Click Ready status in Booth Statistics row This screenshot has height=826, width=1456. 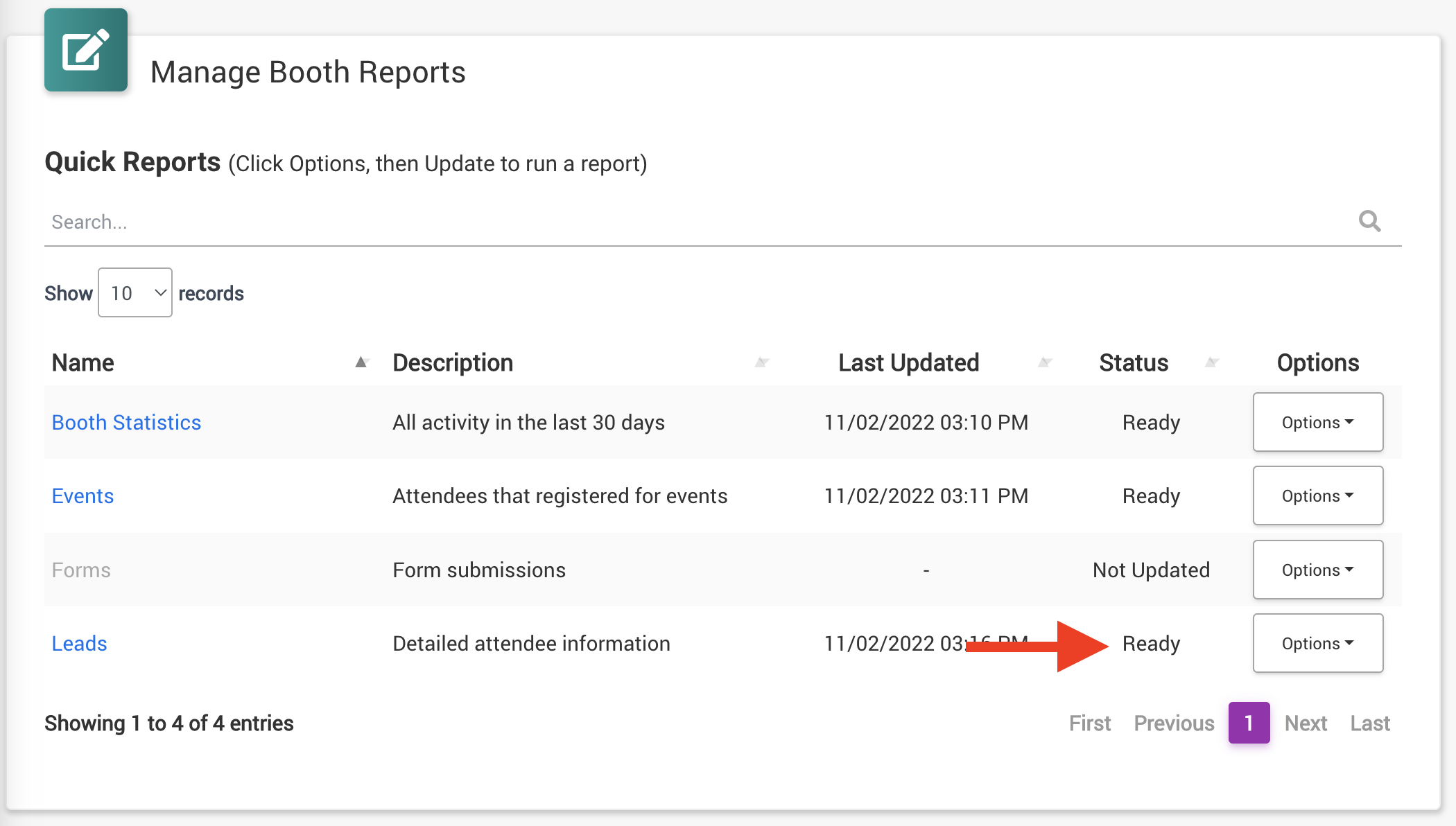1151,422
